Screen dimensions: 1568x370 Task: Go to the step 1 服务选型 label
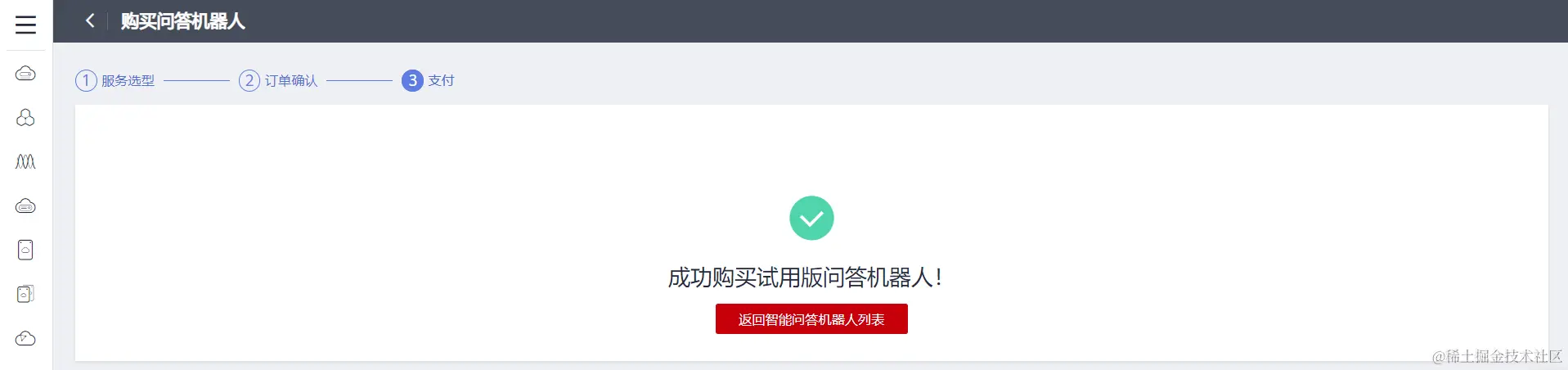click(128, 80)
